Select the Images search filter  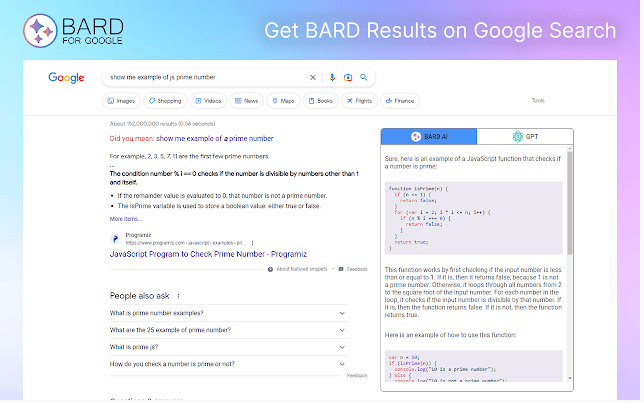click(x=122, y=101)
